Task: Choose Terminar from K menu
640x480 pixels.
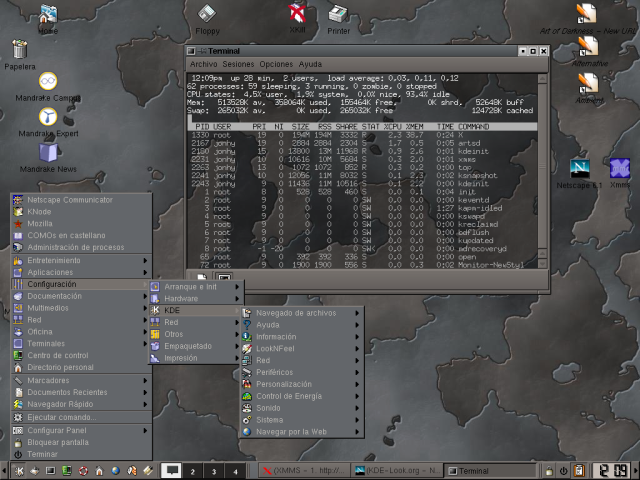Action: point(81,454)
